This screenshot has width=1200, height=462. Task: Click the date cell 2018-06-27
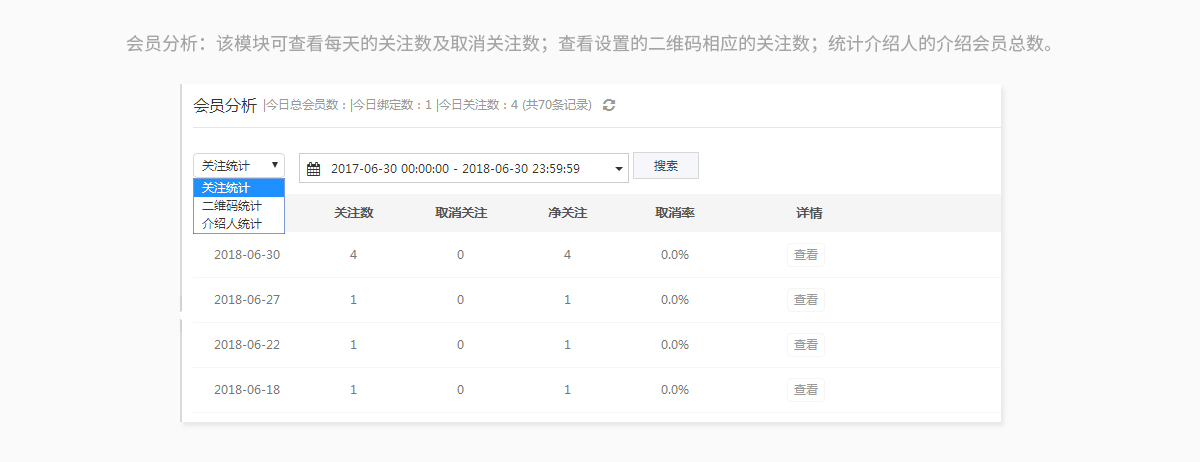point(247,300)
